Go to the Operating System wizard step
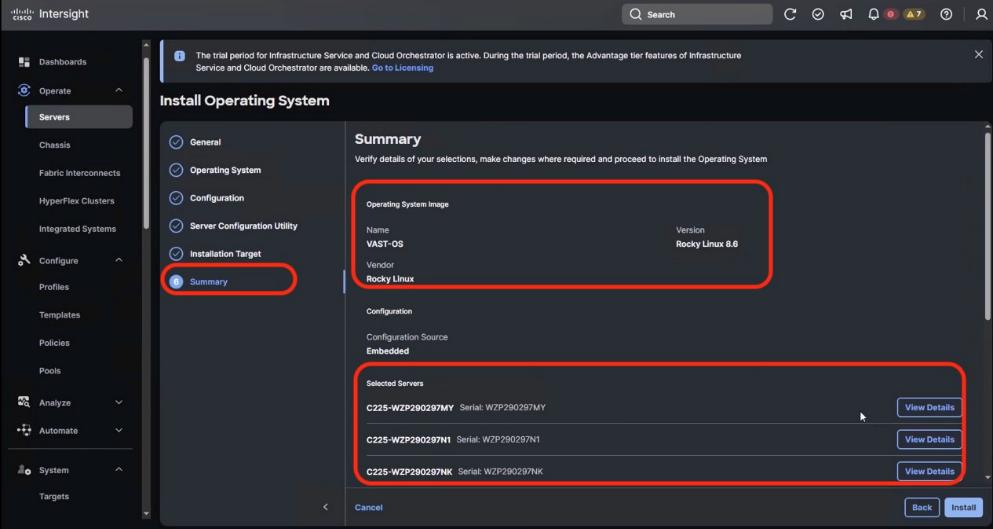 tap(225, 170)
